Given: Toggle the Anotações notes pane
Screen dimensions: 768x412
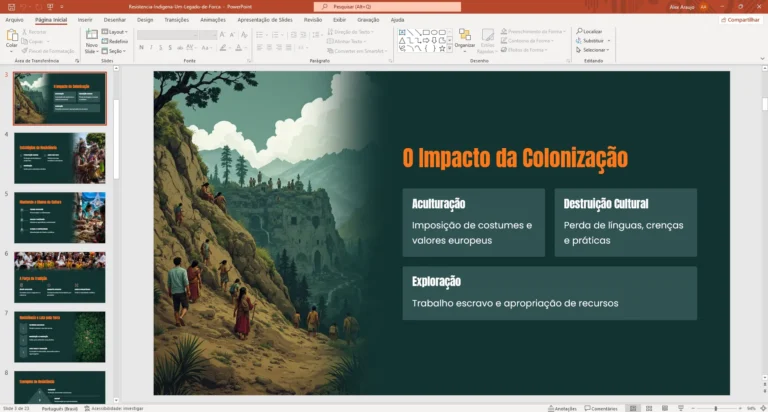Looking at the screenshot, I should 562,408.
